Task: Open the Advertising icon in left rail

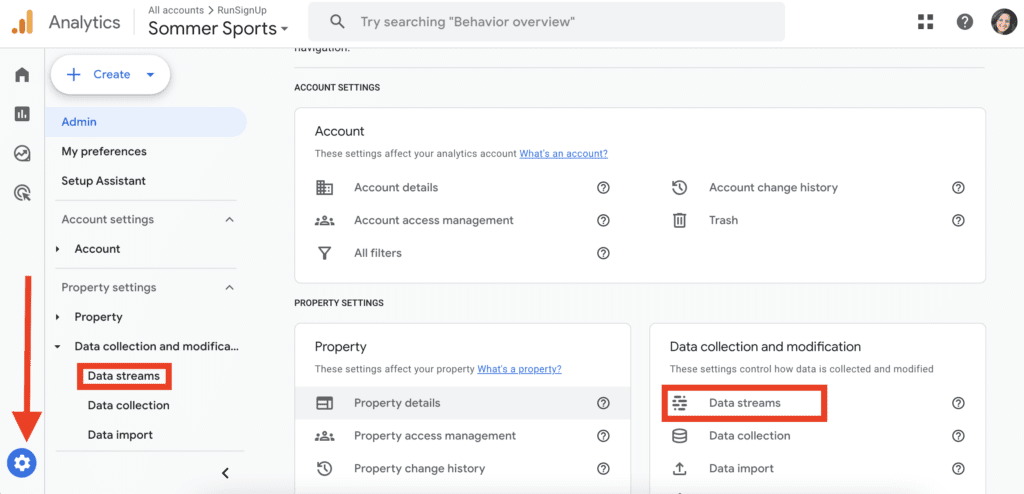Action: click(22, 193)
